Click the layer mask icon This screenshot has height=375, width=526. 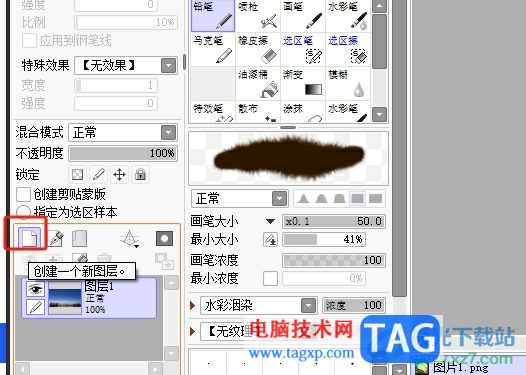point(164,238)
